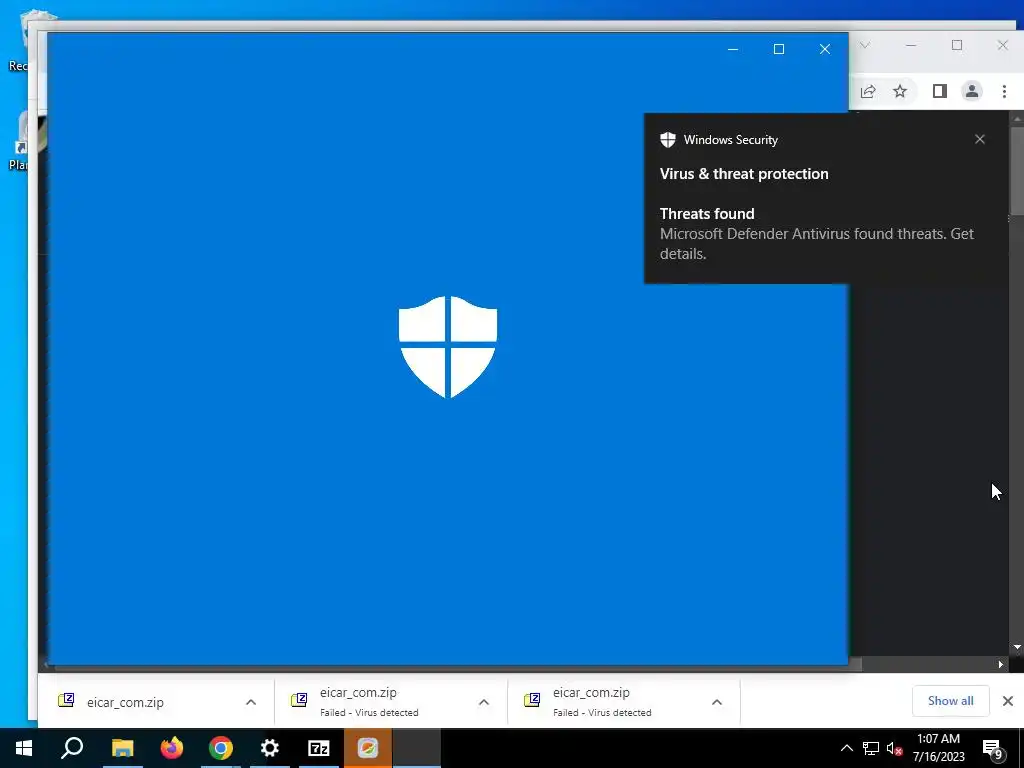Toggle Chrome's side panel icon

pyautogui.click(x=940, y=91)
